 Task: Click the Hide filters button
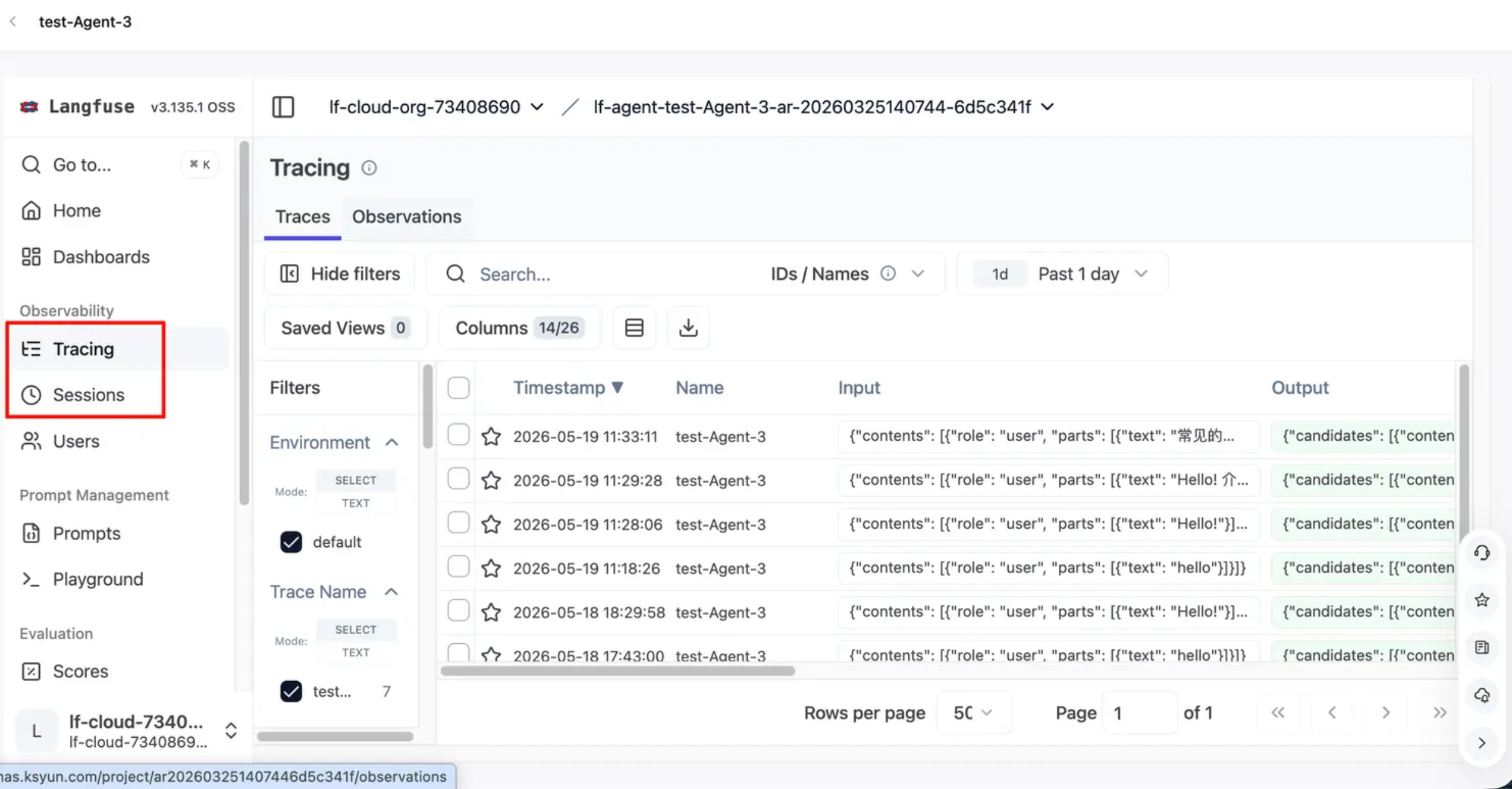[x=339, y=274]
